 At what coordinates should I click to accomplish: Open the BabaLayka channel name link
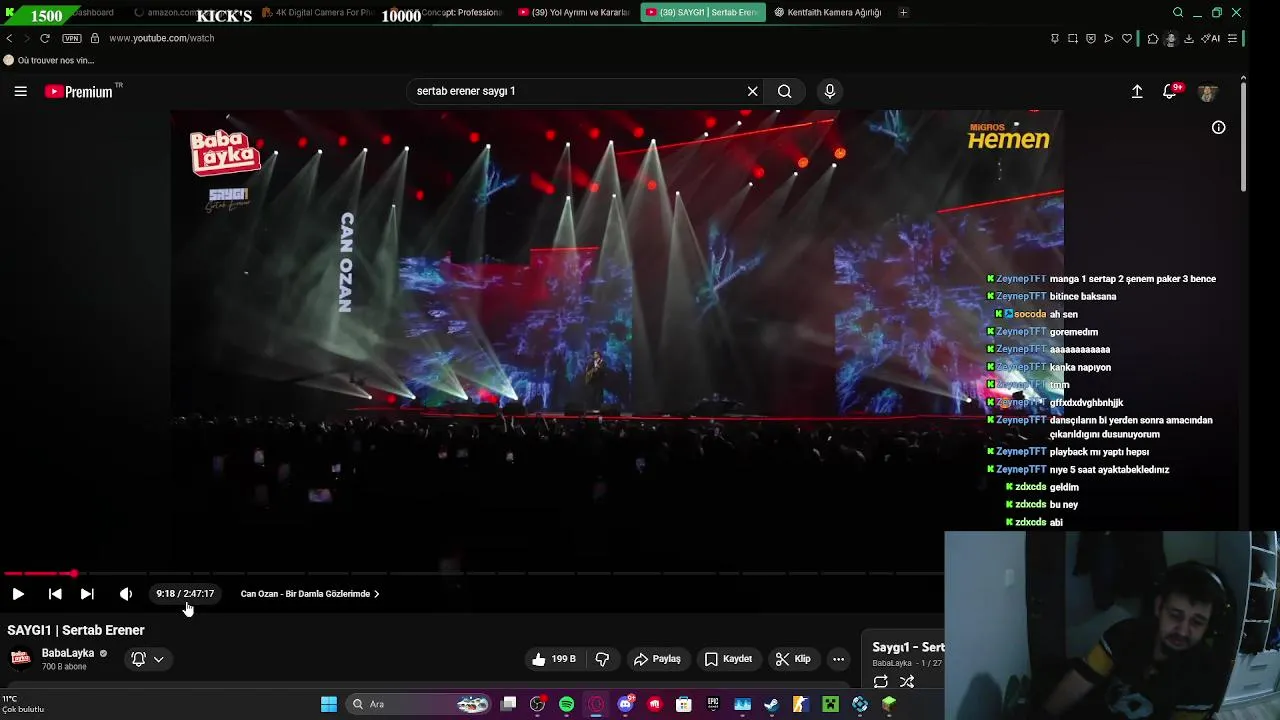click(x=68, y=653)
